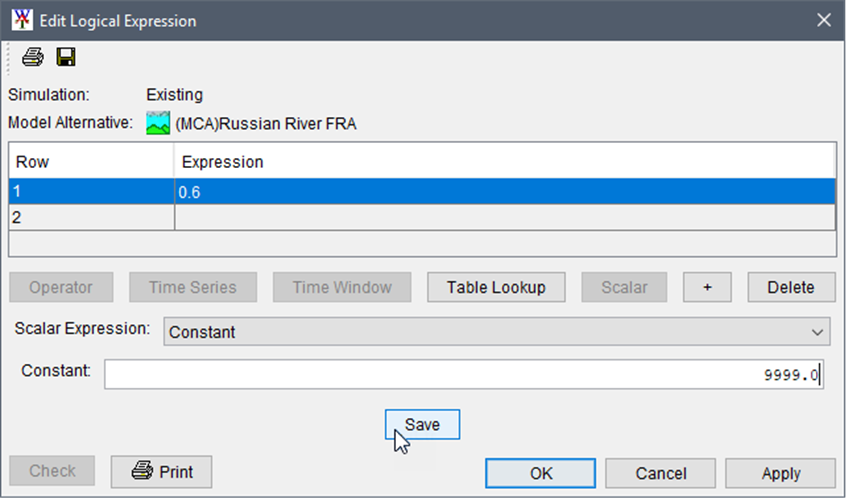Click the printer icon in the toolbar
This screenshot has width=849, height=499.
pos(32,57)
